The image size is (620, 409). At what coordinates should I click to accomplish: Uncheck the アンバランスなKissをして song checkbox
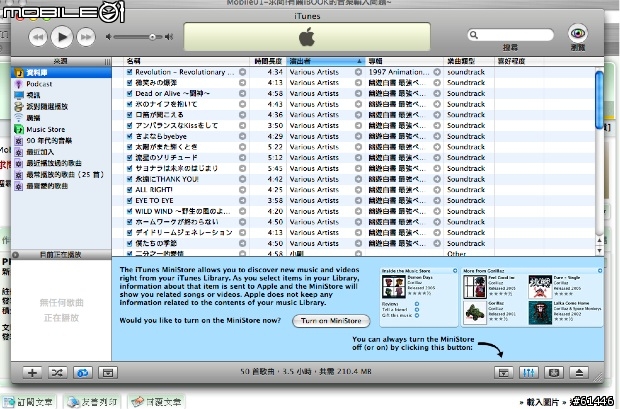coord(129,125)
